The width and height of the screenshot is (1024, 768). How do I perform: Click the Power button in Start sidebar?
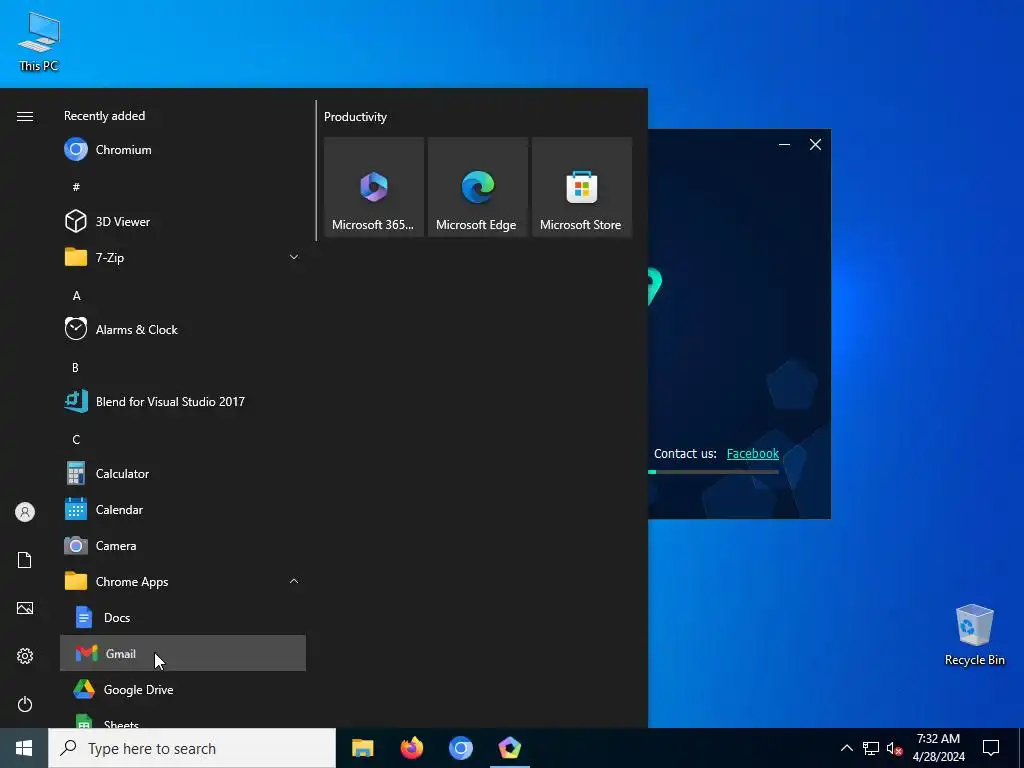(25, 704)
